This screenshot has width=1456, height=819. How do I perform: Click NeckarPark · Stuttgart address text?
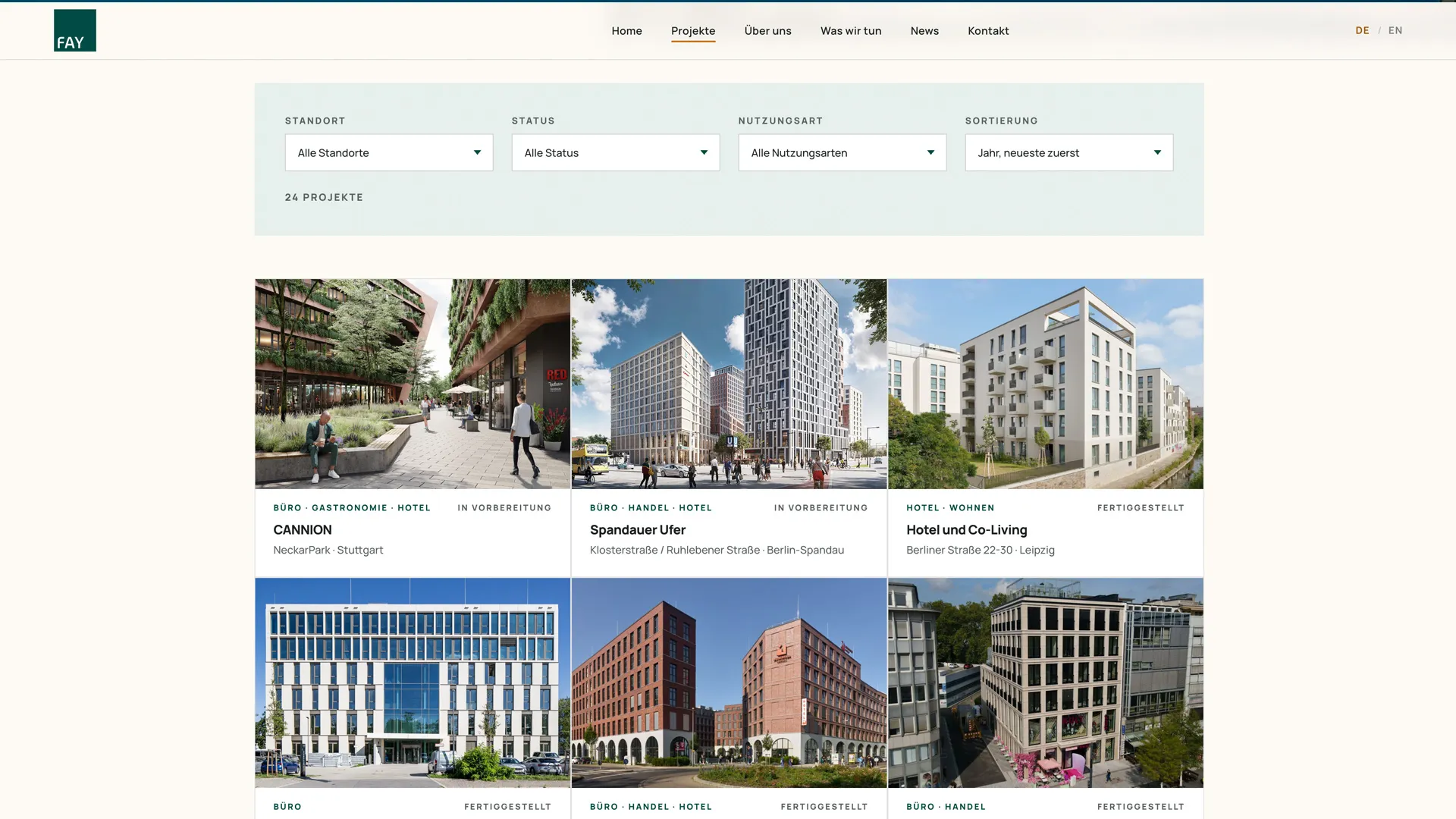point(328,550)
